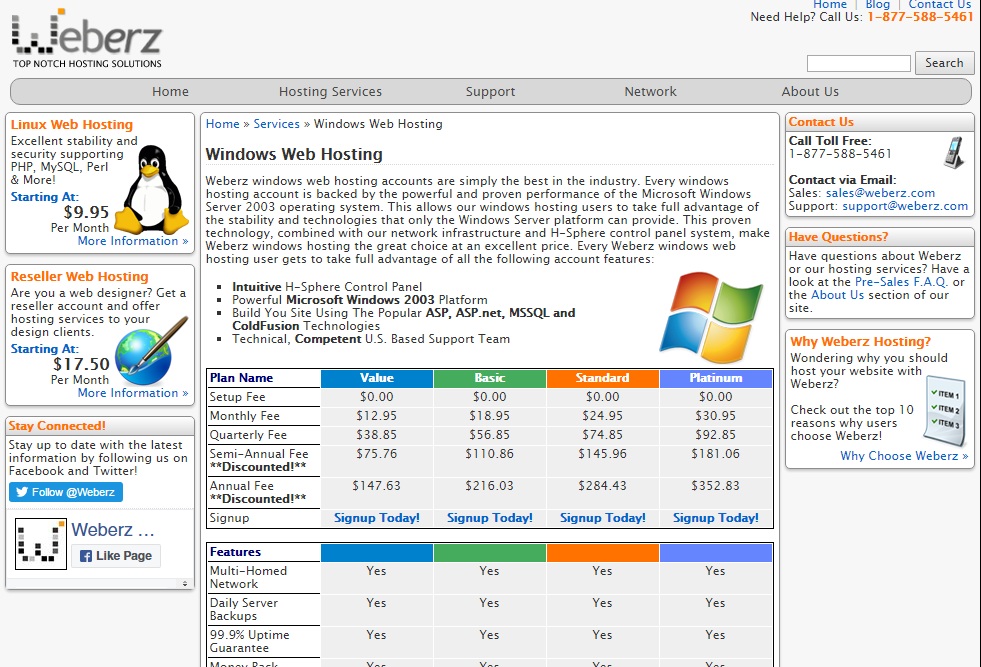Click the Blog link at top
The width and height of the screenshot is (981, 667).
point(877,4)
